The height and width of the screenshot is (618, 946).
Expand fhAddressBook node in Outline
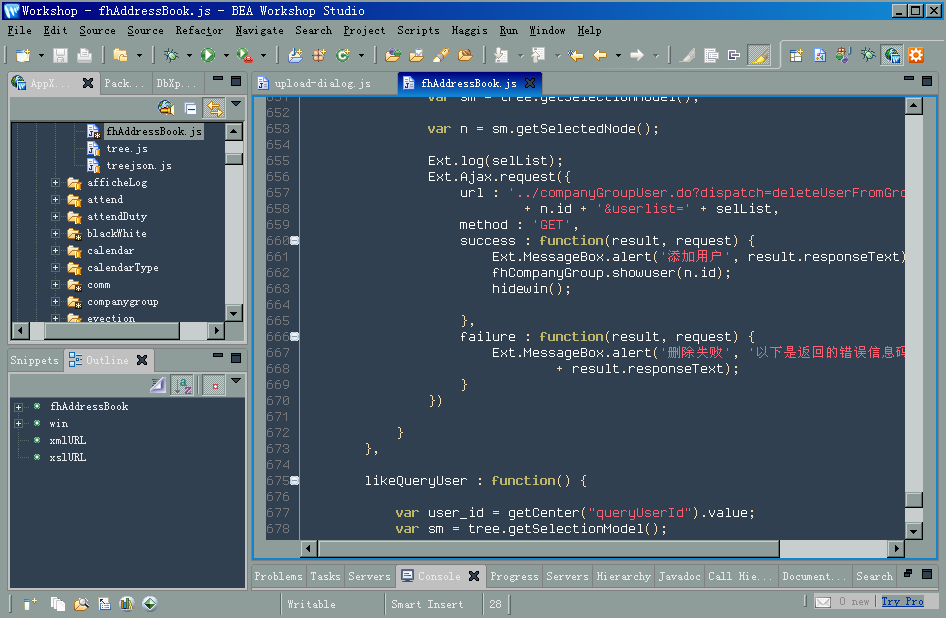19,407
